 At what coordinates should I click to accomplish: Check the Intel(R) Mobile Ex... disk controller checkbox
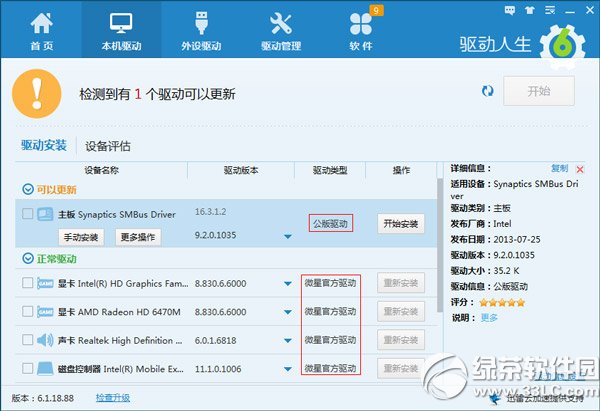point(27,368)
